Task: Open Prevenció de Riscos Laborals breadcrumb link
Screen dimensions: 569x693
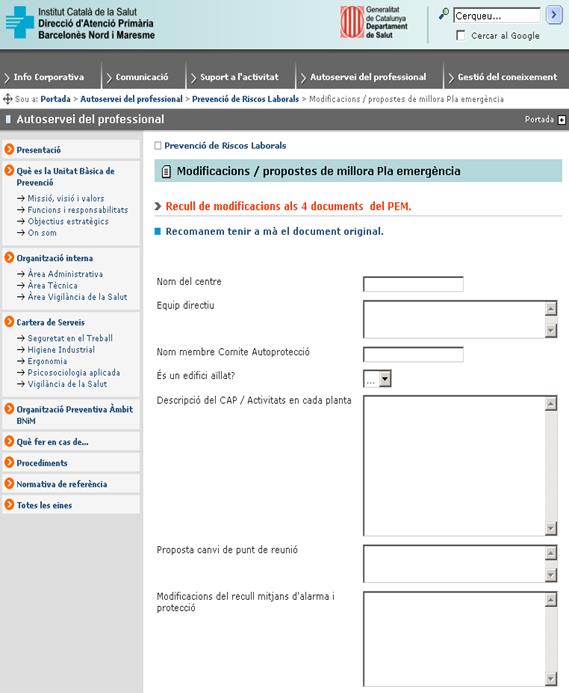Action: coord(245,99)
